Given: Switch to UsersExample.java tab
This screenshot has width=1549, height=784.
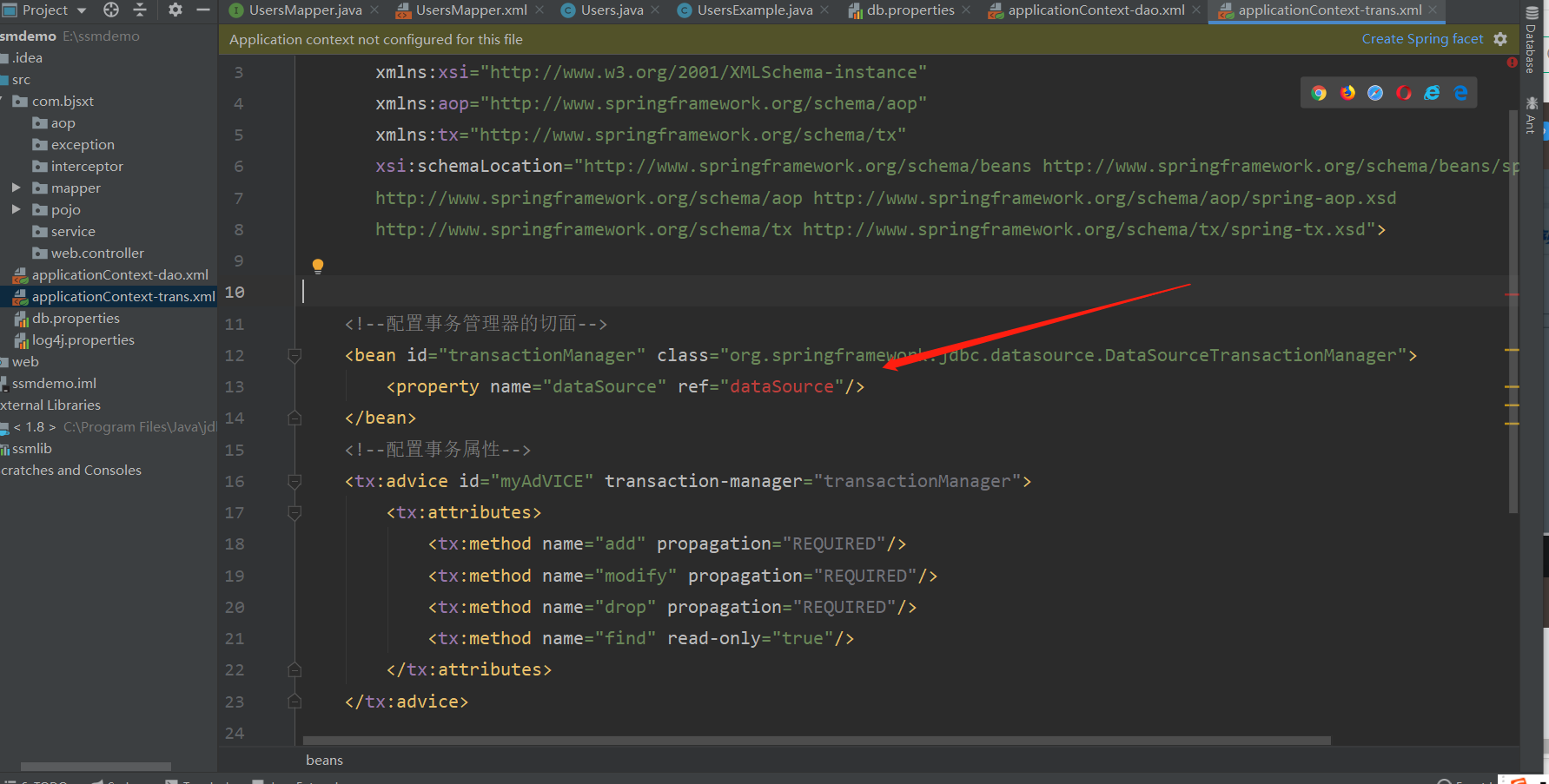Looking at the screenshot, I should point(753,10).
